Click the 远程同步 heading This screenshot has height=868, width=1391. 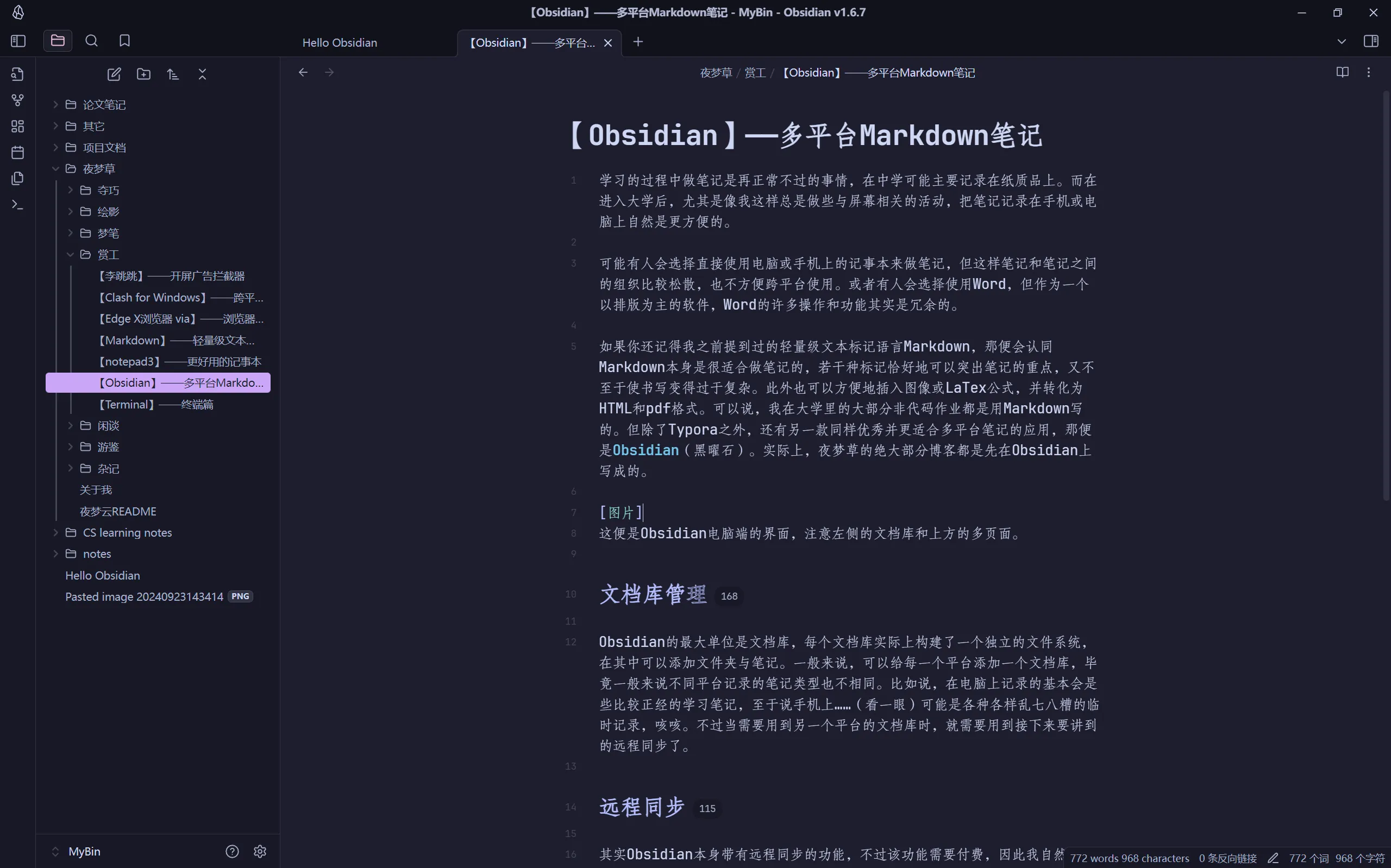[642, 807]
